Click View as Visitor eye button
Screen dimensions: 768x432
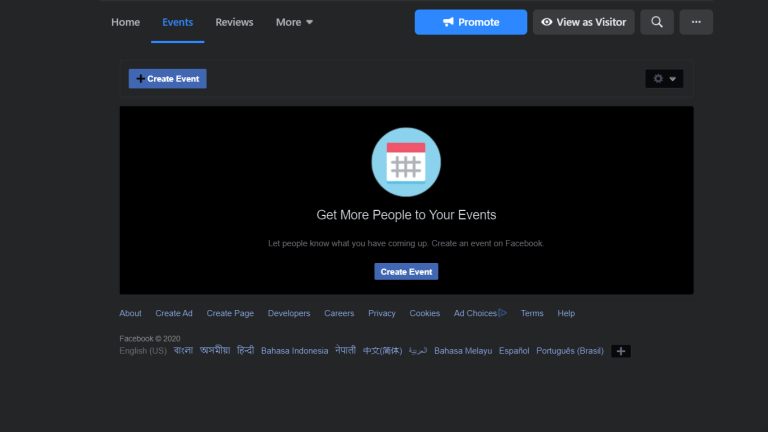(x=583, y=22)
